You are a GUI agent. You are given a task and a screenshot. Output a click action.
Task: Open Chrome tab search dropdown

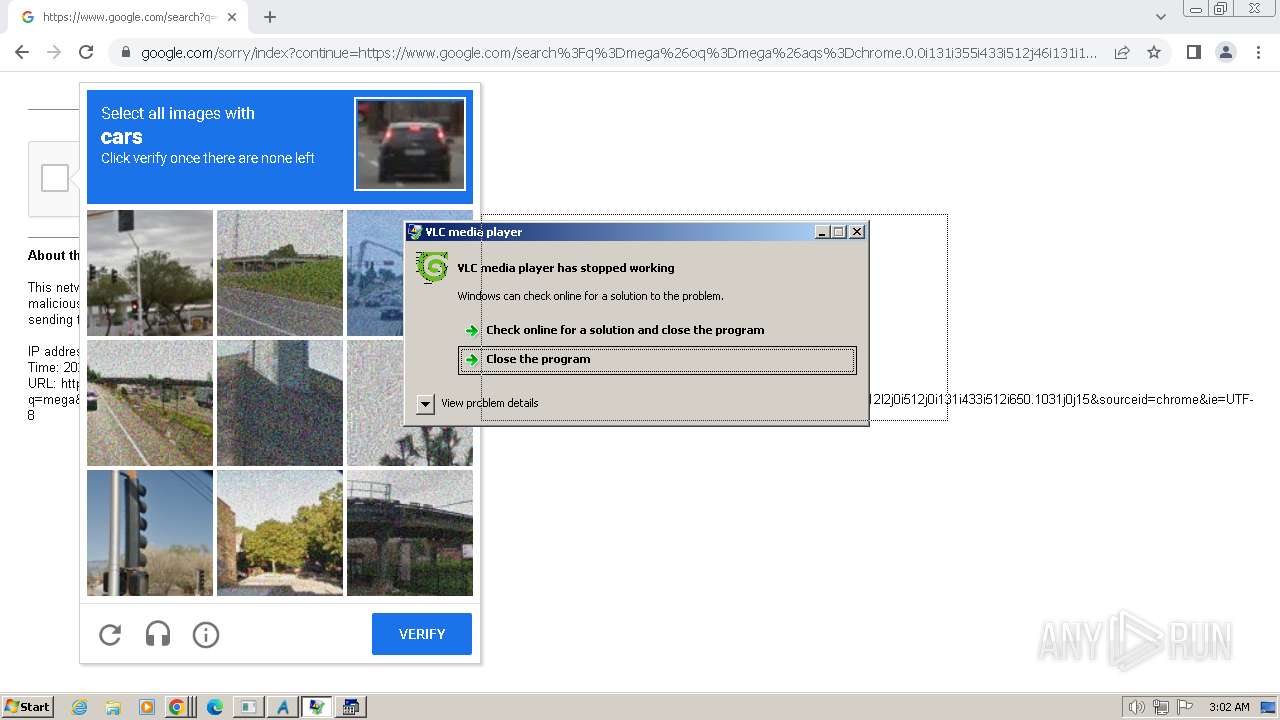pos(1160,17)
